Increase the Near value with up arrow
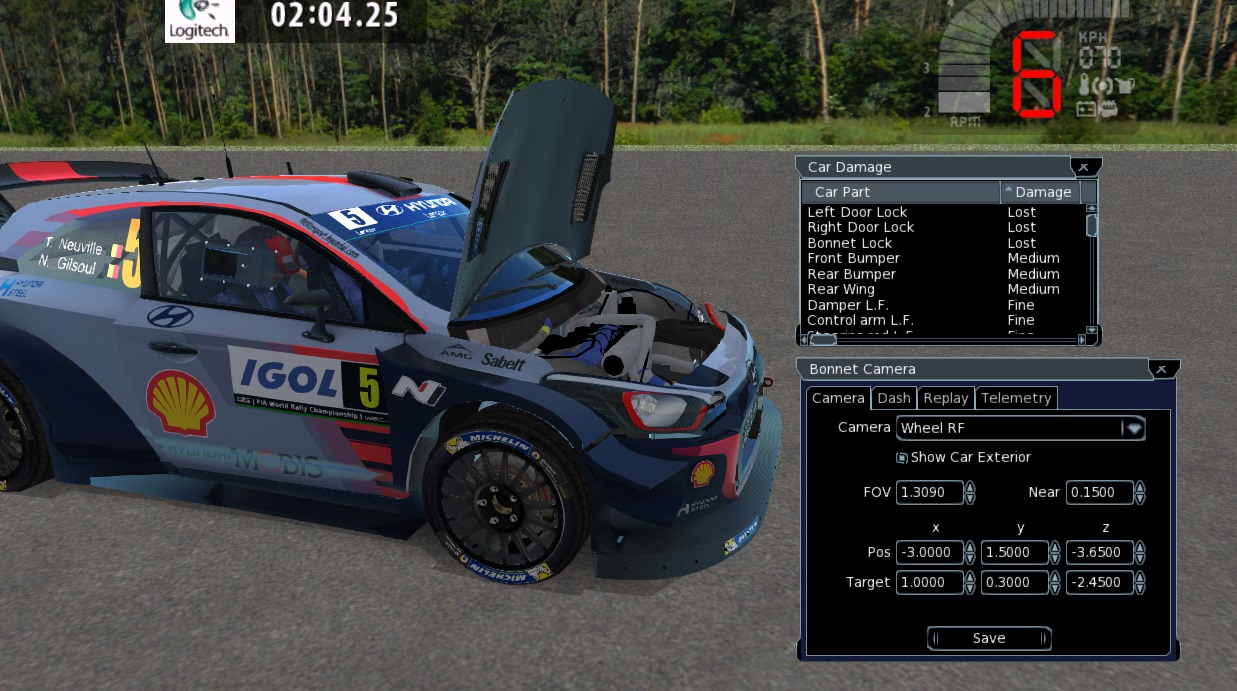Image resolution: width=1237 pixels, height=691 pixels. [1140, 487]
